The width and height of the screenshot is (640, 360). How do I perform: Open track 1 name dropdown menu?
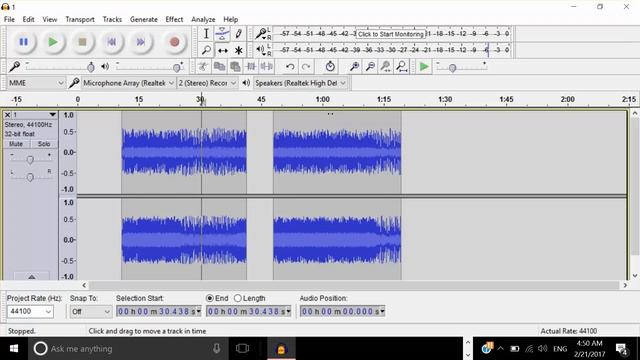[52, 115]
